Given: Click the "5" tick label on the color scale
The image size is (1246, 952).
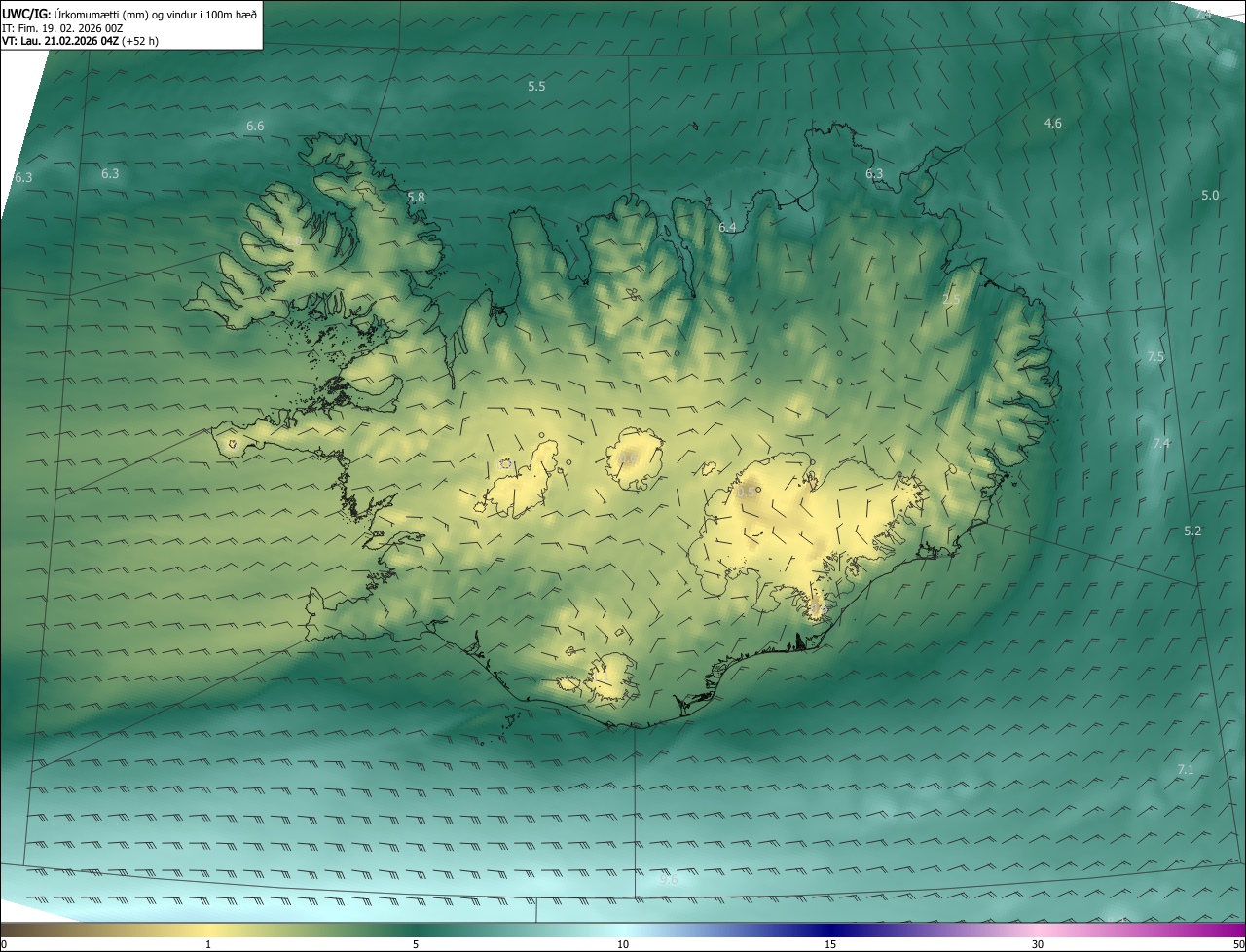Looking at the screenshot, I should (416, 944).
